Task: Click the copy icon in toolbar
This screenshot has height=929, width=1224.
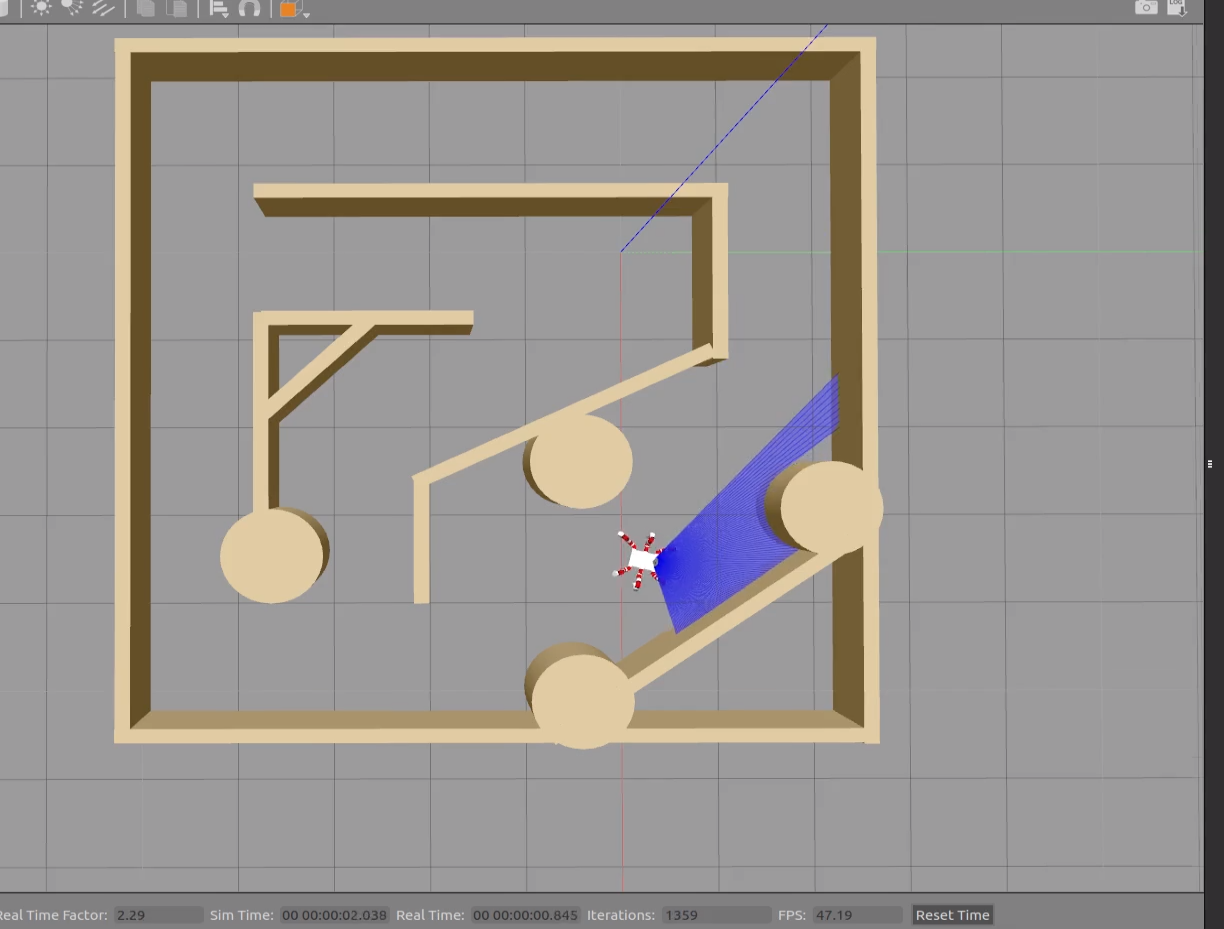Action: point(146,8)
